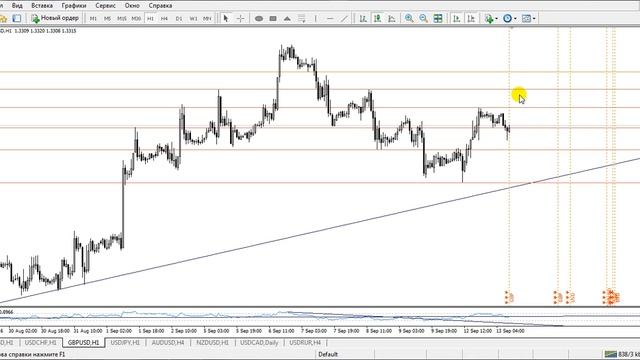This screenshot has width=640, height=360.
Task: Switch chart to candlestick mode
Action: pos(378,18)
